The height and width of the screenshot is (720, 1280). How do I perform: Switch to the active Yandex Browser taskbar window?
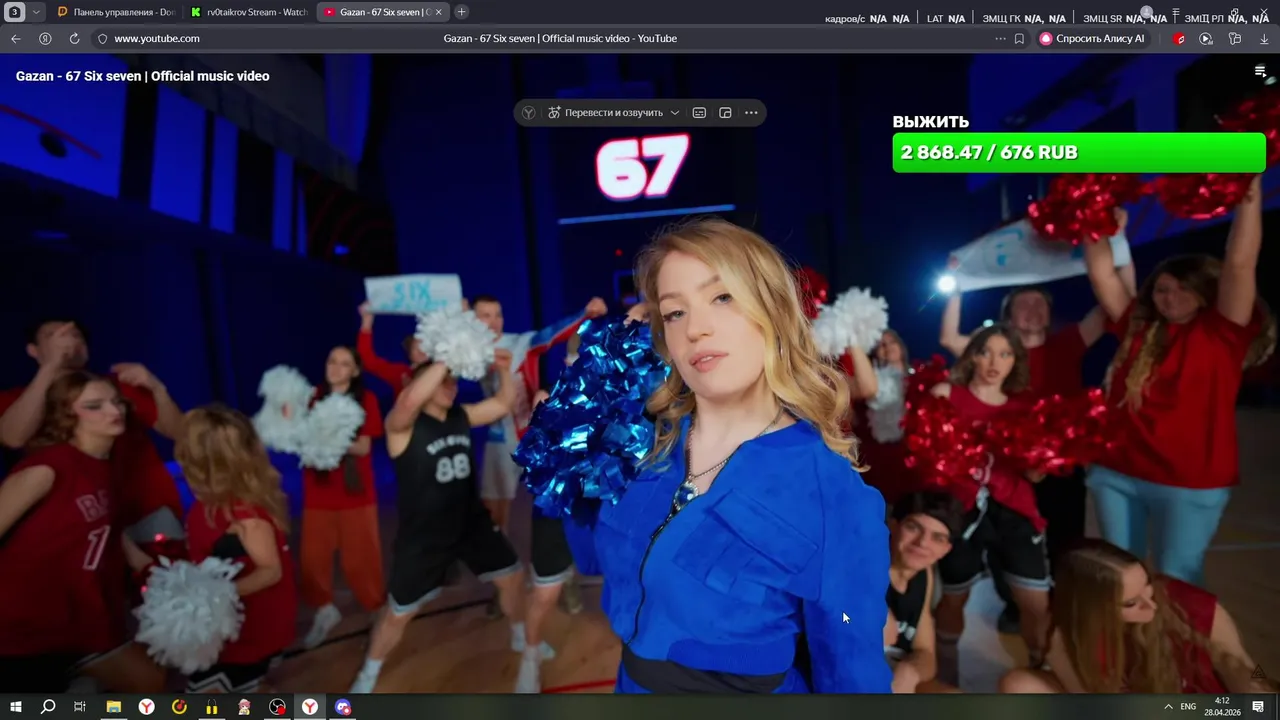310,707
